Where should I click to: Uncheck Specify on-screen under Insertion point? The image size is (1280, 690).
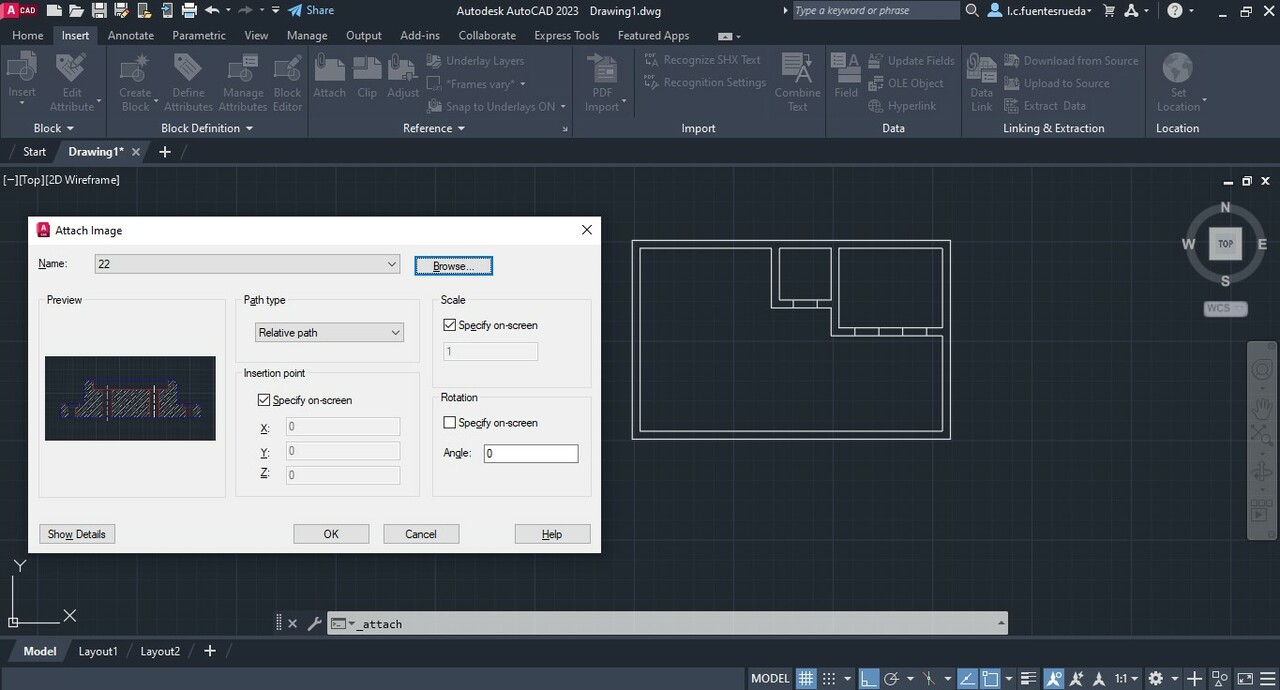tap(264, 400)
